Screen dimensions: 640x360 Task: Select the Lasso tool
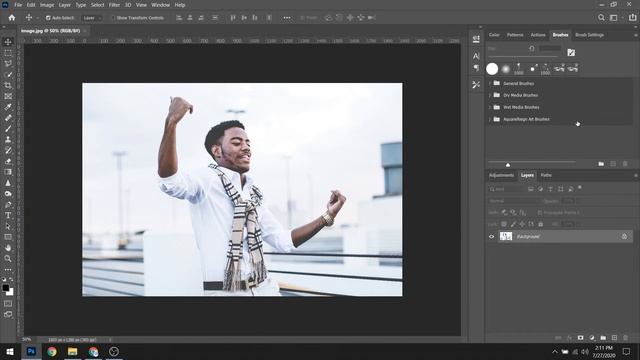point(8,64)
